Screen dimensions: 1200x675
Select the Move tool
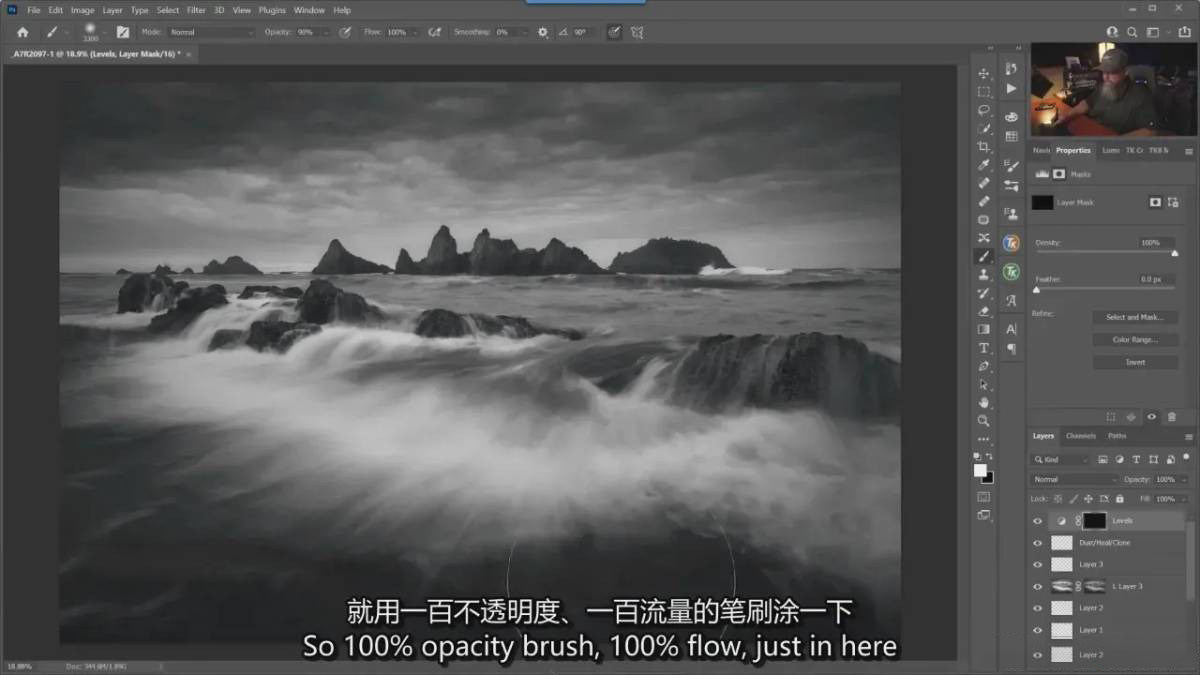[984, 73]
